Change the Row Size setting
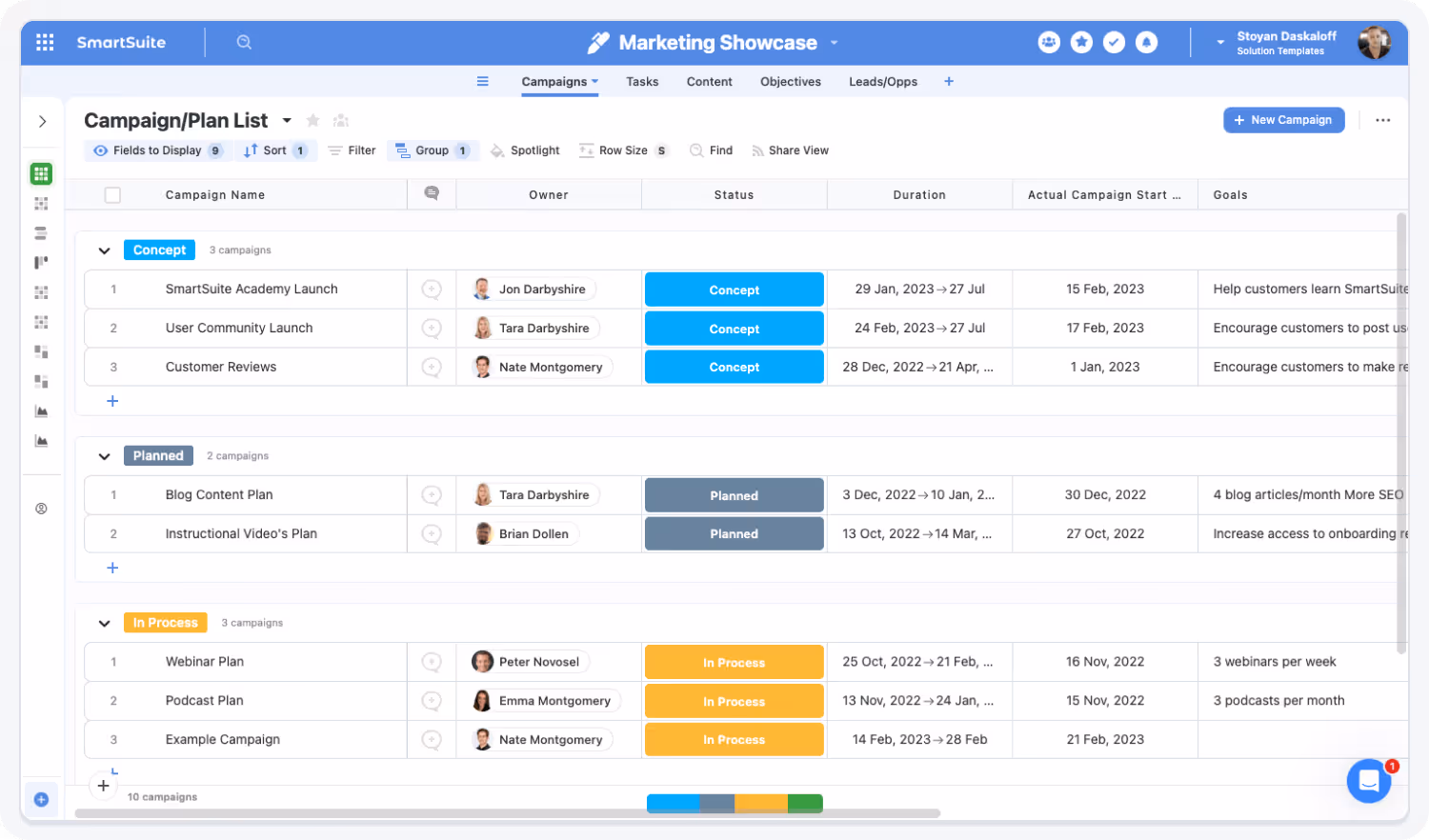Screen dimensions: 1429x840 pyautogui.click(x=623, y=150)
